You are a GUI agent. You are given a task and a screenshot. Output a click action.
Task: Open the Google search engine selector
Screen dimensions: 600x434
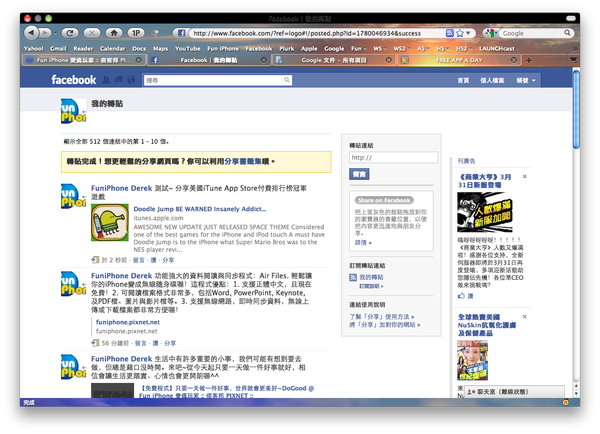tap(490, 33)
